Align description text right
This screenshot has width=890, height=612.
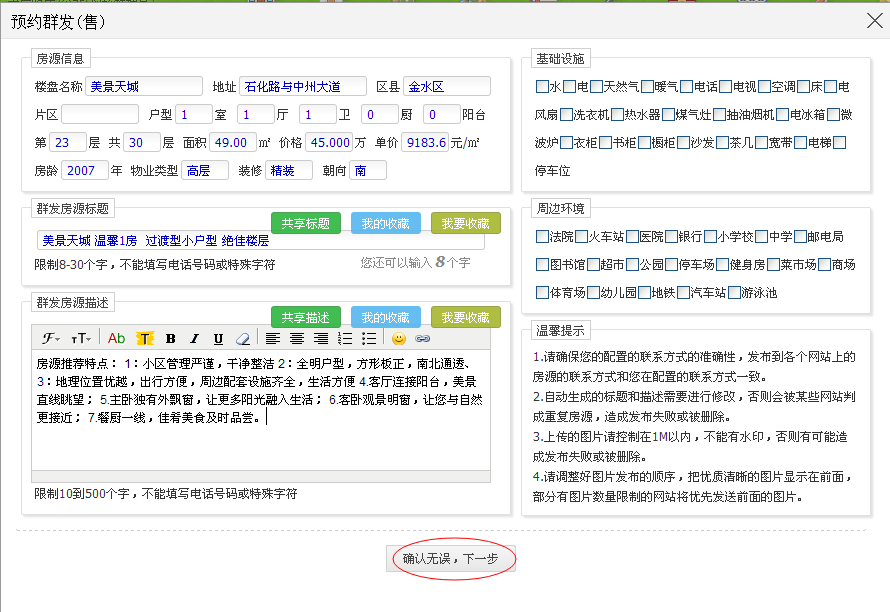click(x=321, y=338)
